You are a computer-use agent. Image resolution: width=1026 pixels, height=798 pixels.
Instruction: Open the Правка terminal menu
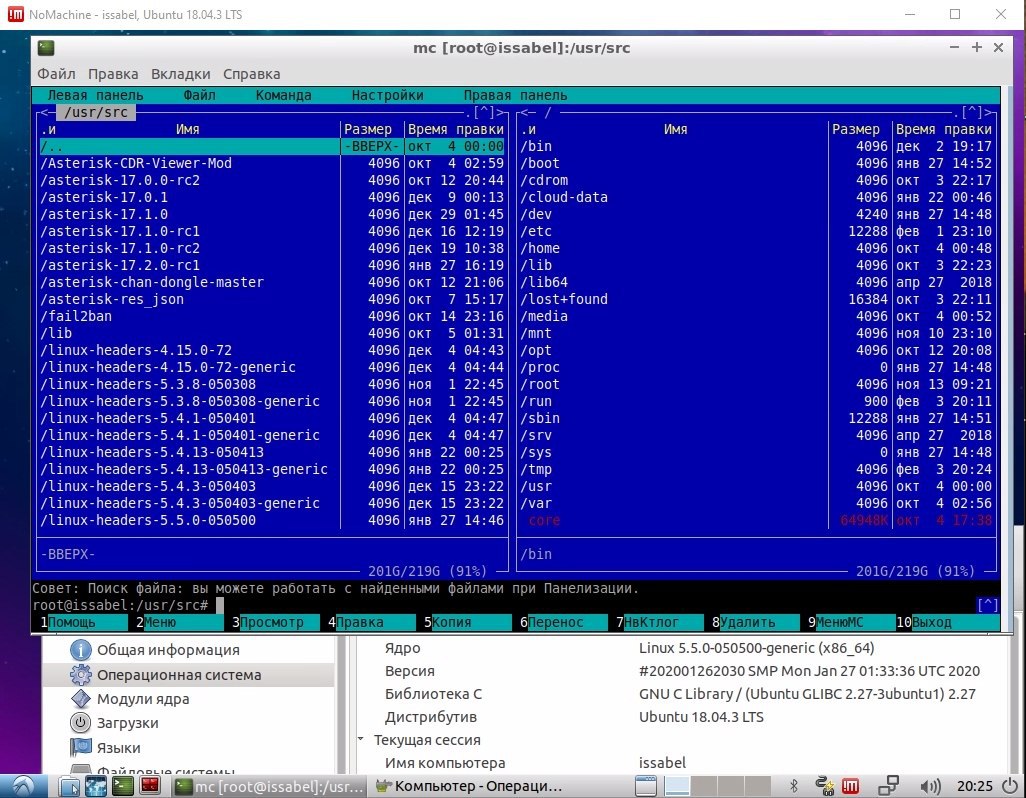(113, 74)
